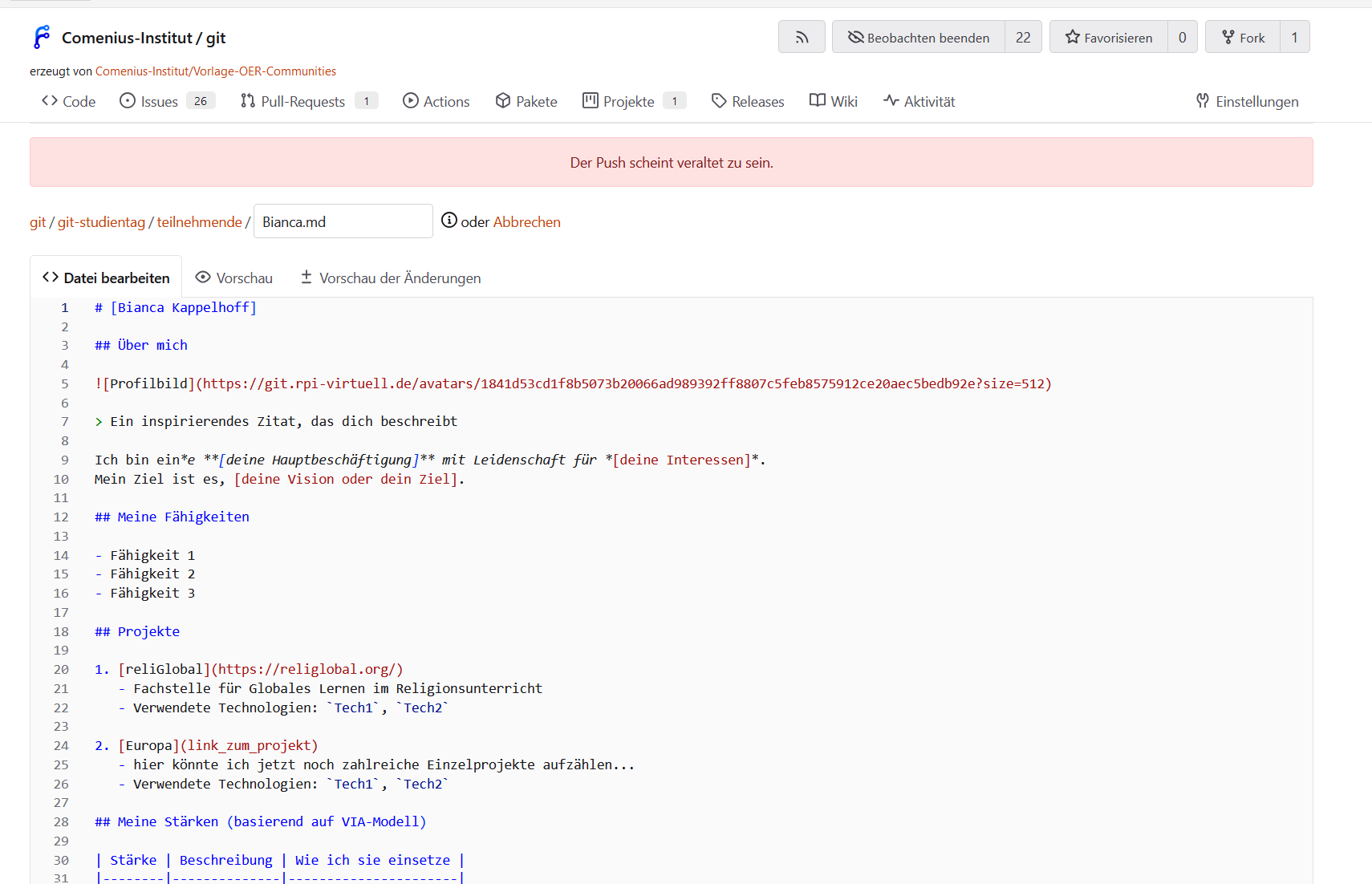Open the Code tab
The width and height of the screenshot is (1372, 884).
tap(69, 101)
